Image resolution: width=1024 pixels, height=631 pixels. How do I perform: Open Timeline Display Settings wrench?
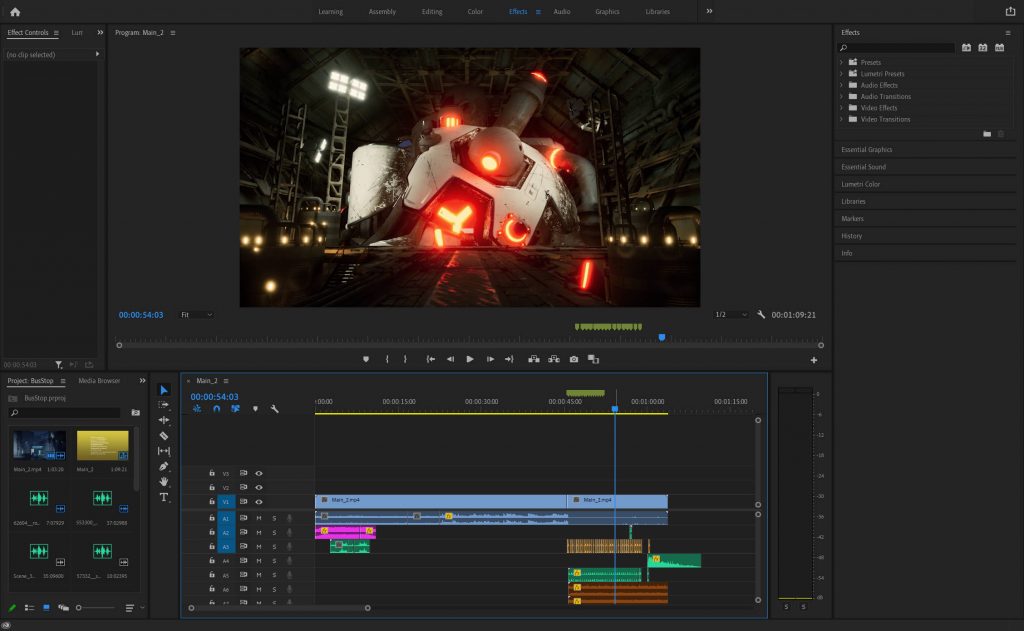click(x=274, y=409)
